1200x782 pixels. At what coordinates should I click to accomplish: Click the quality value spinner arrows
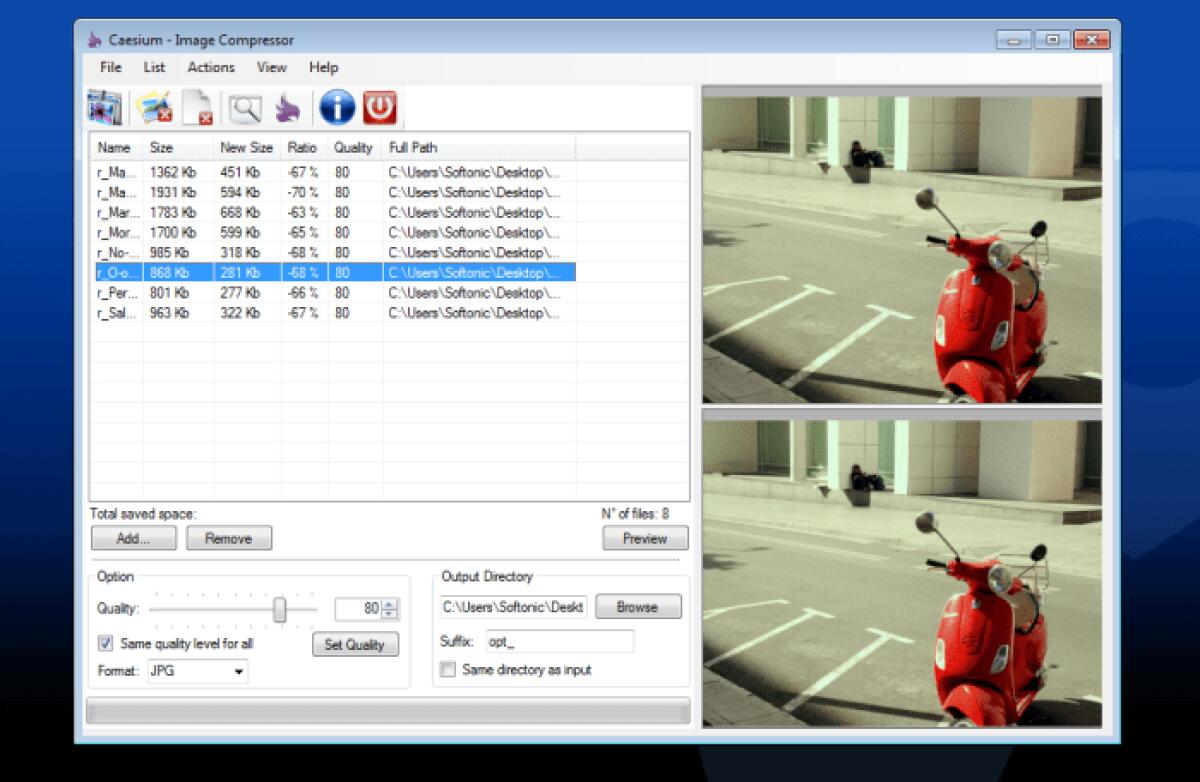pos(389,608)
